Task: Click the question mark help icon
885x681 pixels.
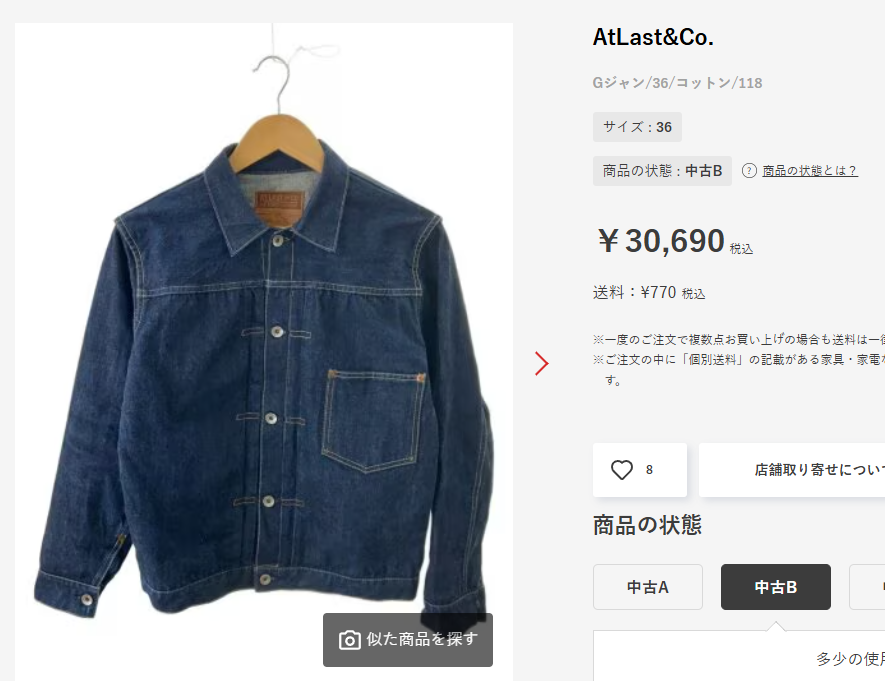Action: [749, 170]
